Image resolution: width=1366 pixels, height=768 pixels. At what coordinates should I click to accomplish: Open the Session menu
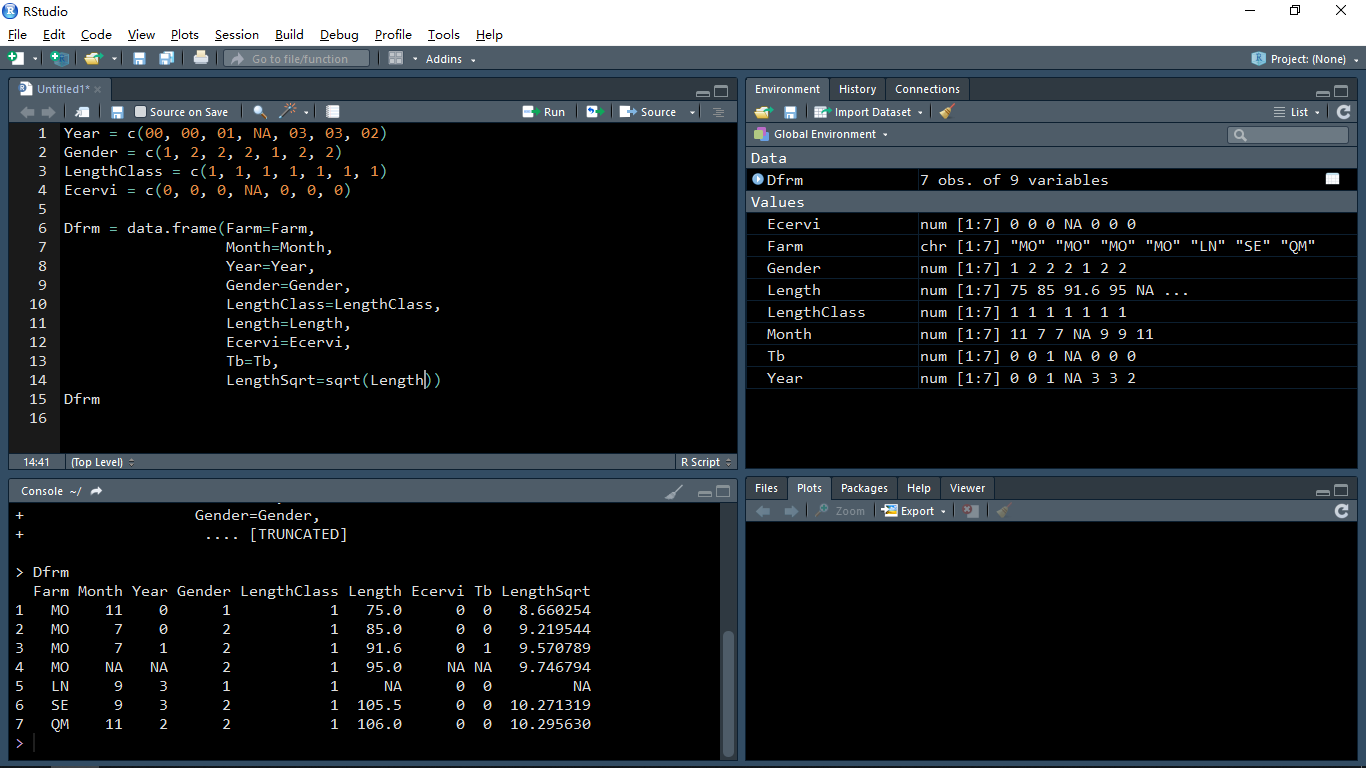[x=236, y=35]
